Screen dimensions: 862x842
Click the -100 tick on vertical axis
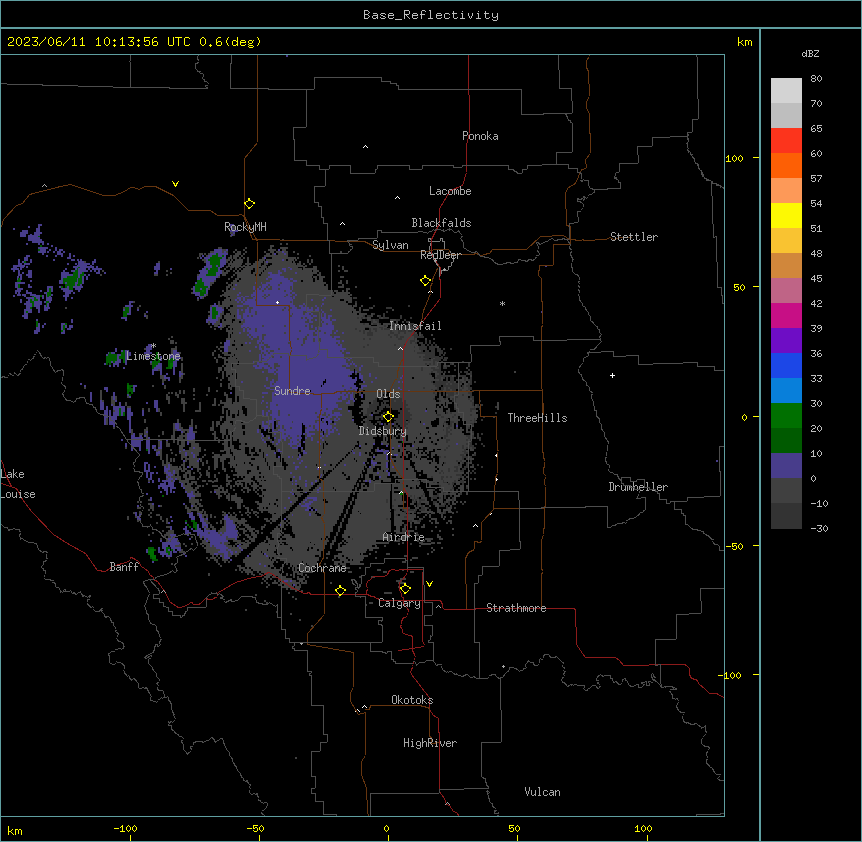[x=731, y=675]
